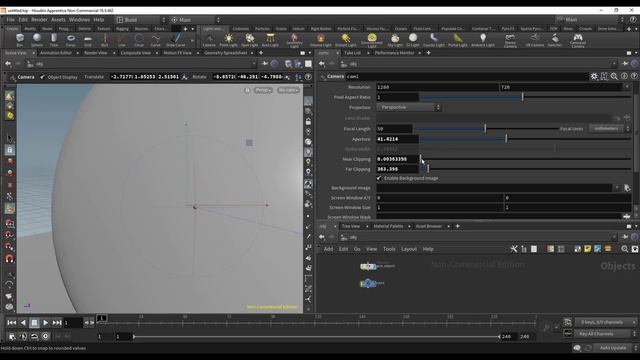Screen dimensions: 640x360
Task: Toggle the real time playback button
Action: (45, 336)
